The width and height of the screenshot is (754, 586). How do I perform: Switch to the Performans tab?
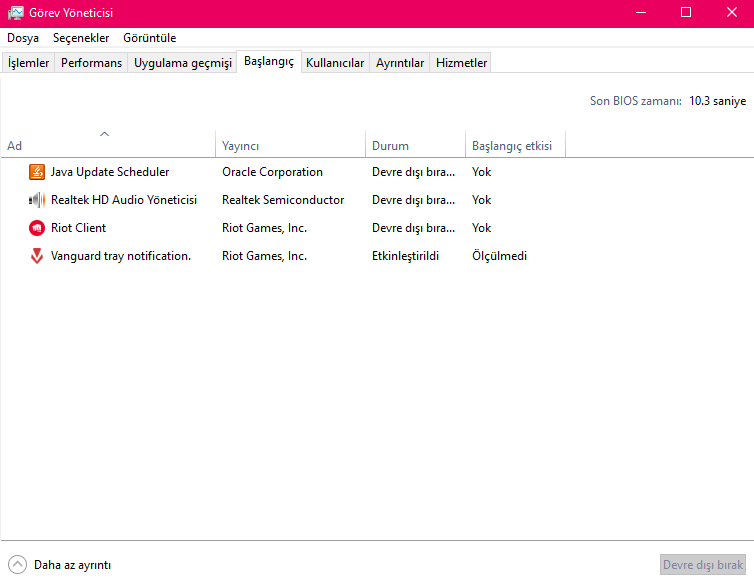[x=91, y=63]
